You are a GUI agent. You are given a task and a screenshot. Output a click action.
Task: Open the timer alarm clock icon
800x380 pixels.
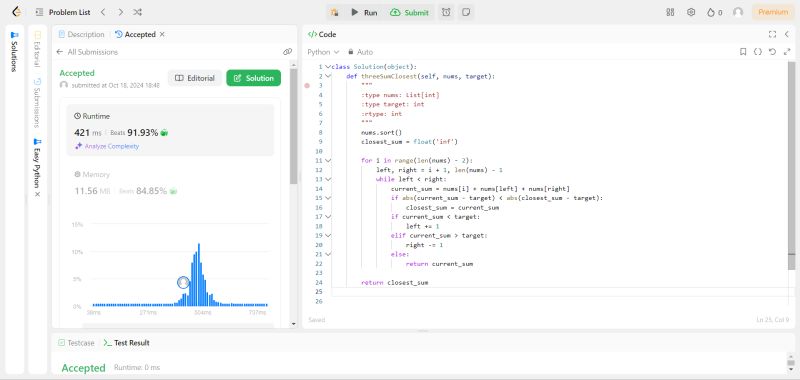[x=446, y=12]
